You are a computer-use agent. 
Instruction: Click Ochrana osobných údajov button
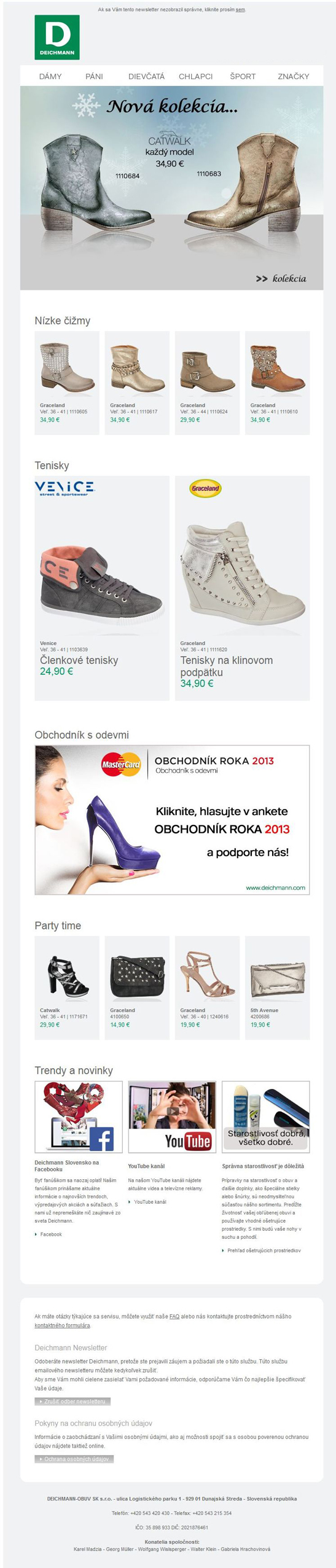tap(74, 1458)
